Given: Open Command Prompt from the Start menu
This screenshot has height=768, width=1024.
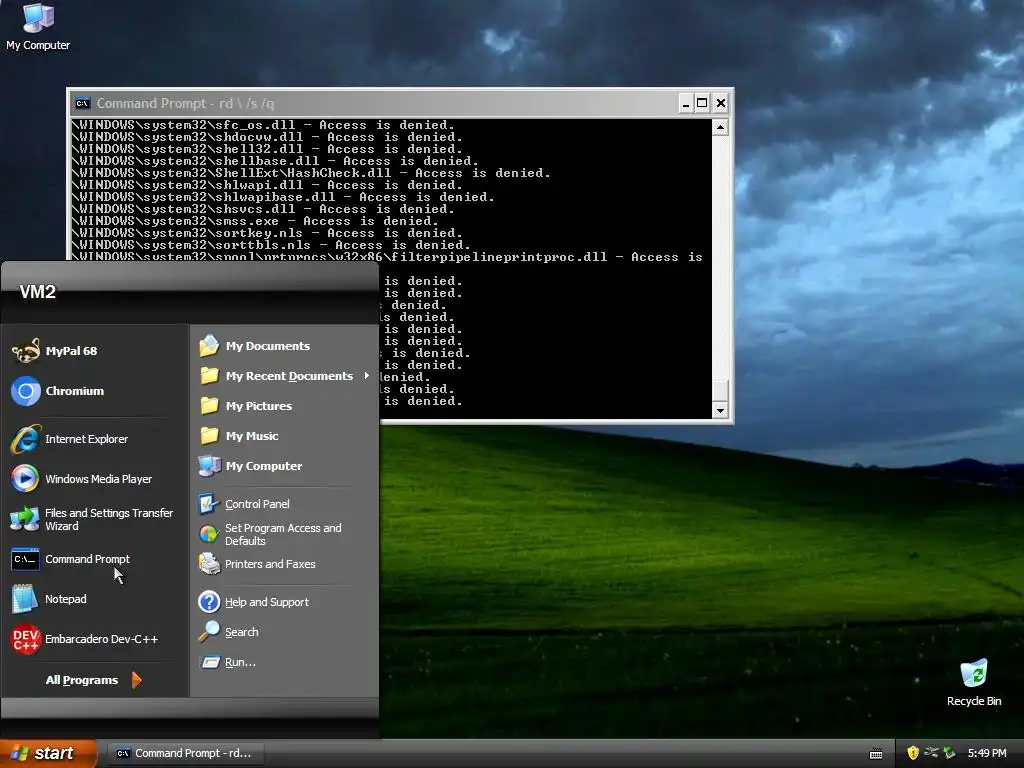Looking at the screenshot, I should coord(71,559).
